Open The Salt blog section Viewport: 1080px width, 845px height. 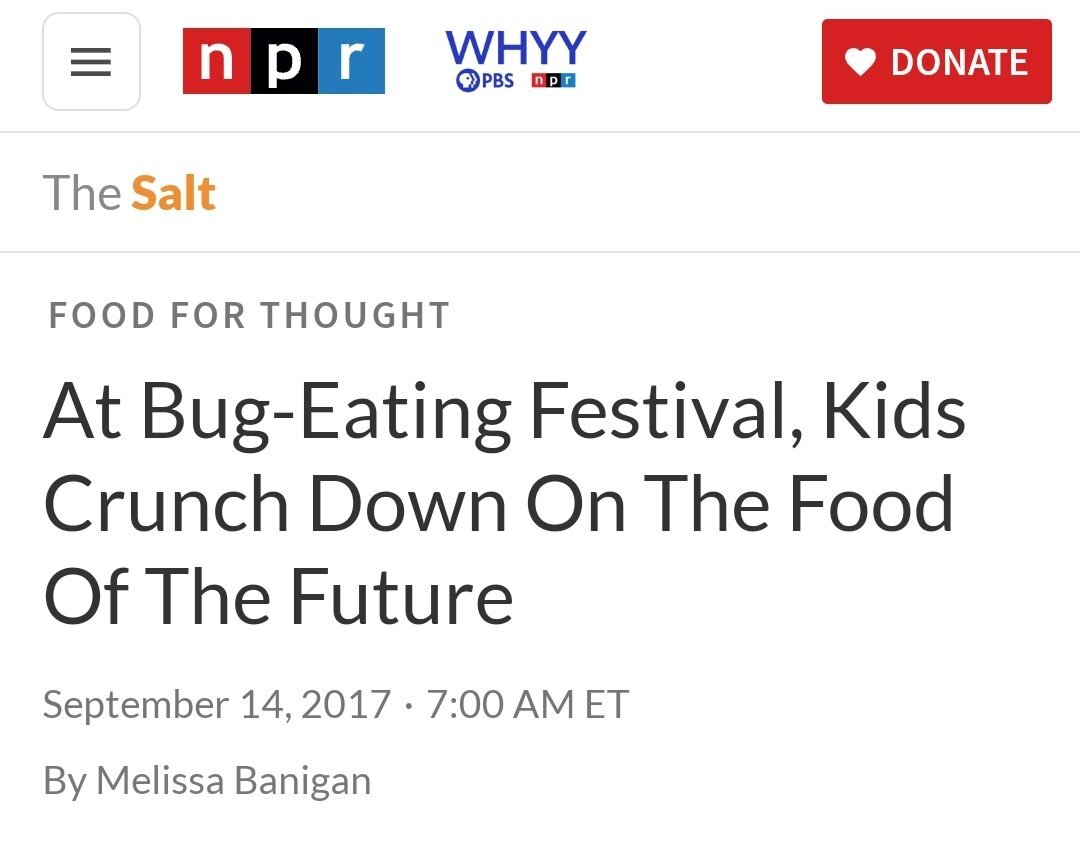(129, 192)
